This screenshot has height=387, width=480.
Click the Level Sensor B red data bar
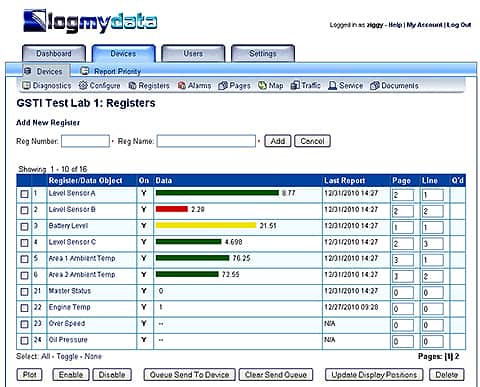[172, 209]
